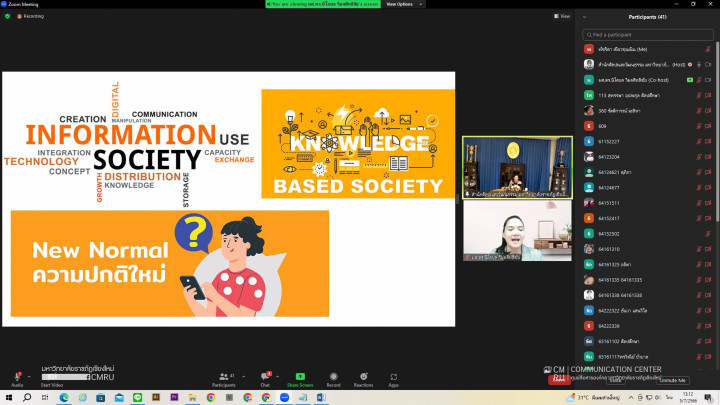The width and height of the screenshot is (720, 405).
Task: Toggle my own muted mic icon in the (Me) row
Action: pos(708,49)
